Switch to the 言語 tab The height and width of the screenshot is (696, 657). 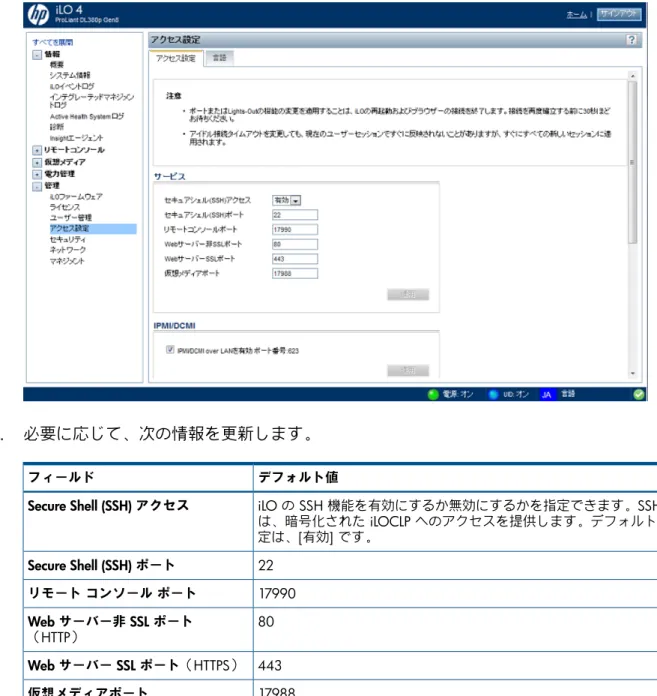click(x=219, y=58)
